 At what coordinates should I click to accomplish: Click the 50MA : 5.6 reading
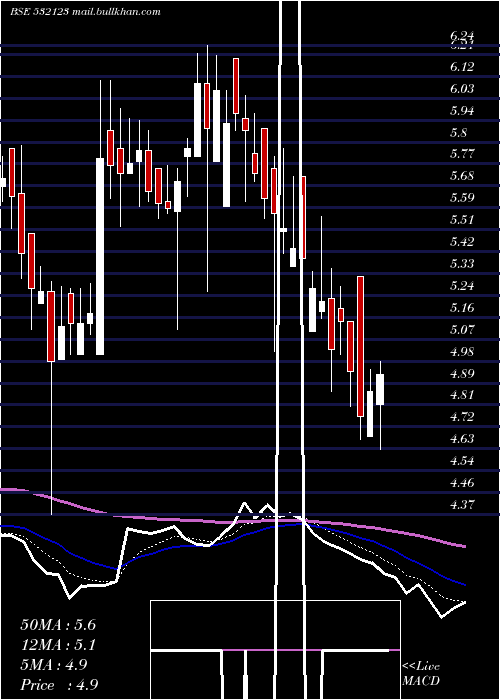click(58, 625)
